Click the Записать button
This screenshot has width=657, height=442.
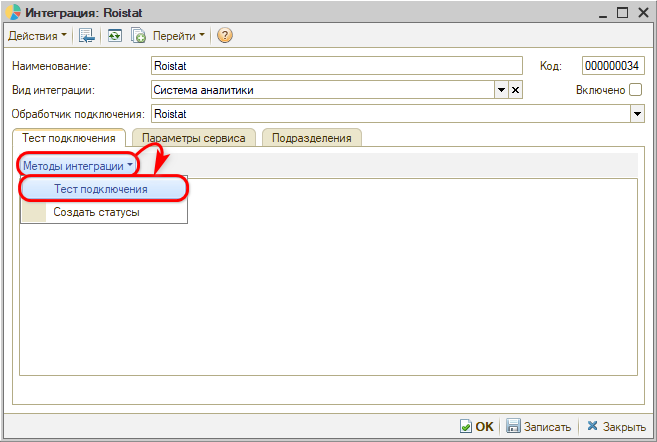[538, 426]
